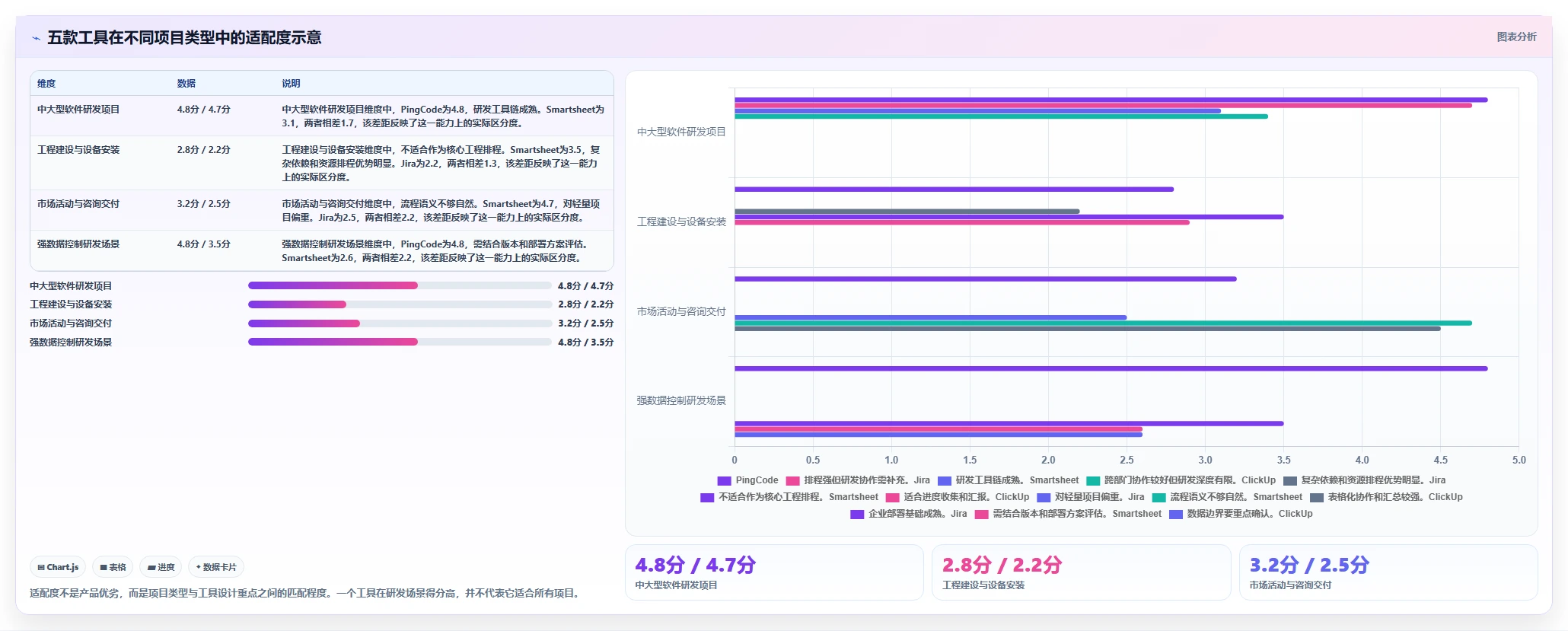Click the teal 4.7 bar in 市场活动与咨询交付 group

(x=1103, y=323)
